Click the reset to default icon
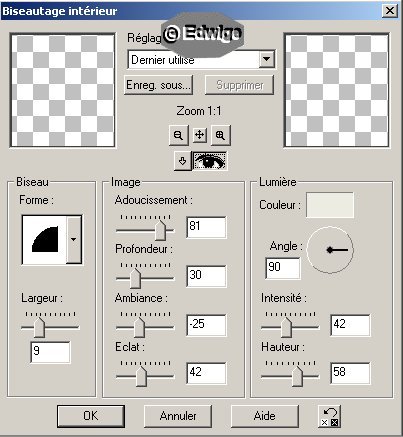 click(x=330, y=416)
